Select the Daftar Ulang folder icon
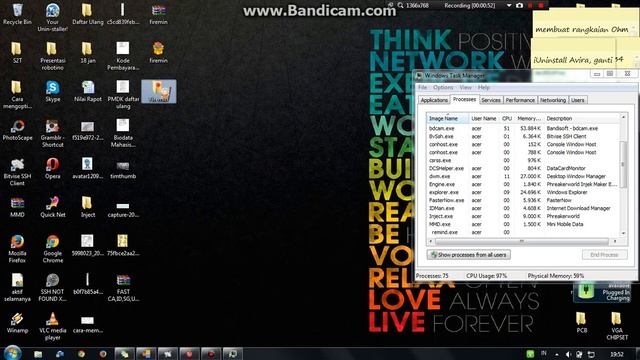The image size is (640, 360). (x=88, y=14)
